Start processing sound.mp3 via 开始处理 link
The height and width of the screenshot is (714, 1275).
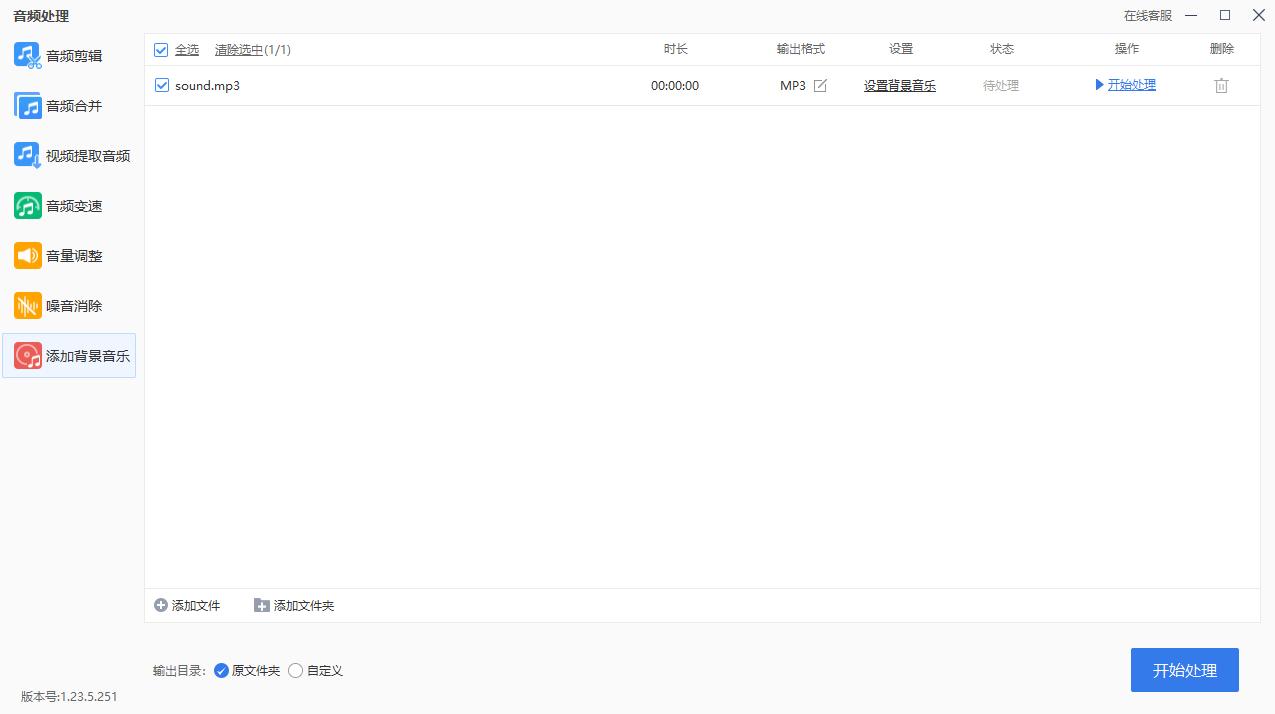pos(1131,85)
